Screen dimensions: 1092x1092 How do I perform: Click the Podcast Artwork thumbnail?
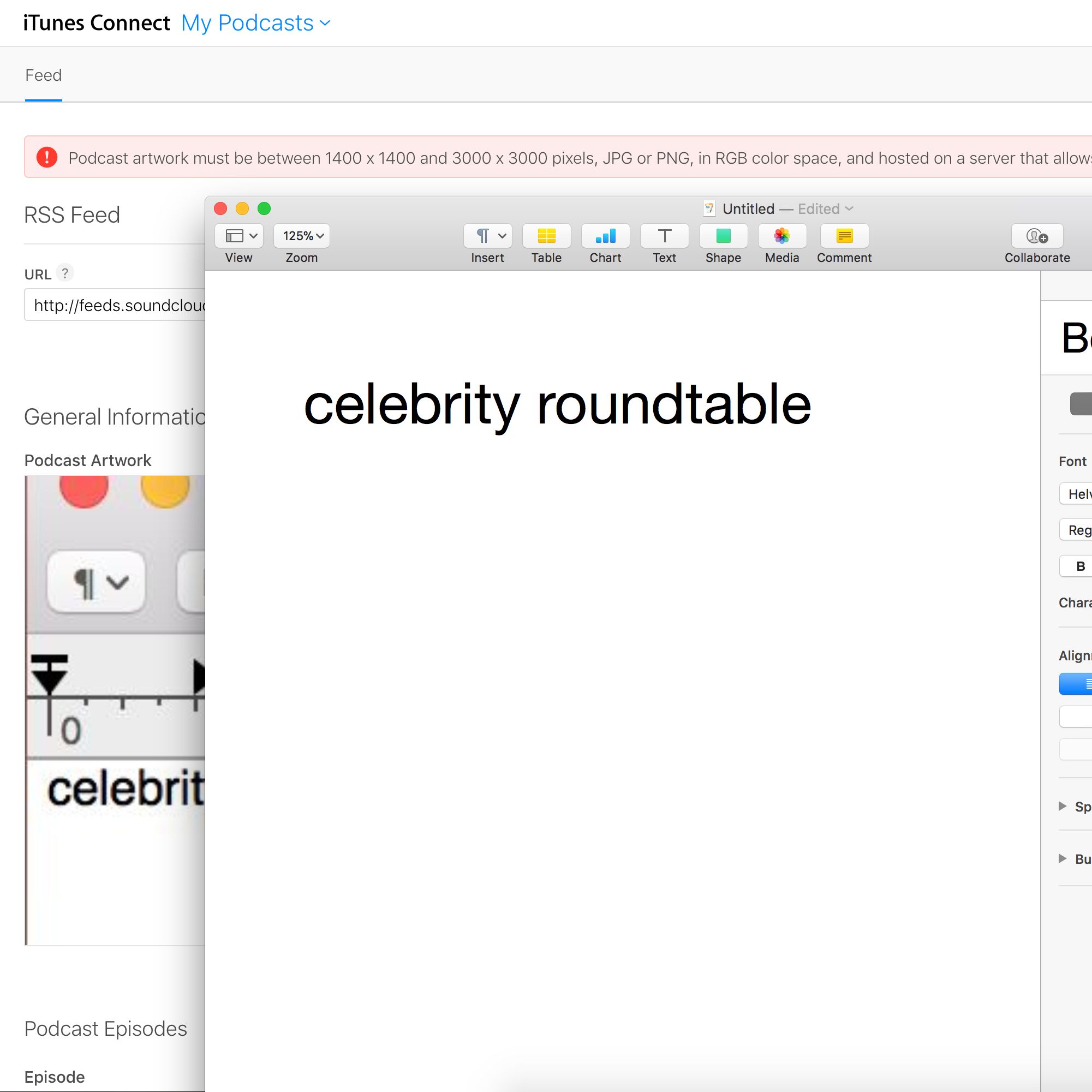coord(115,710)
